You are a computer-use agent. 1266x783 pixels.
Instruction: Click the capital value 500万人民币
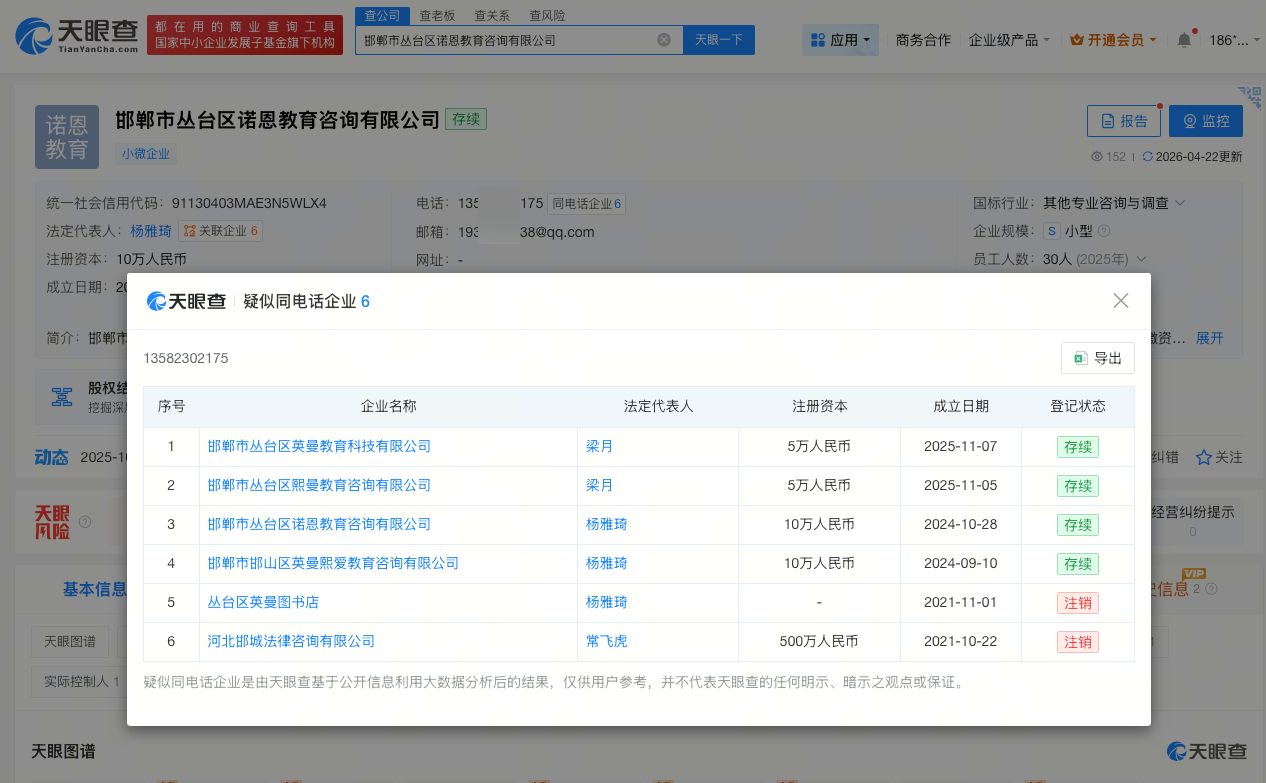819,641
